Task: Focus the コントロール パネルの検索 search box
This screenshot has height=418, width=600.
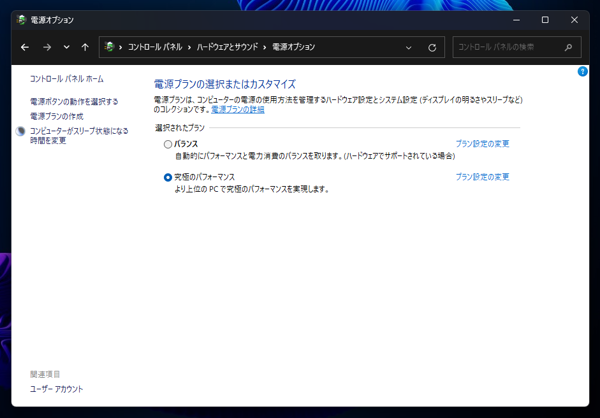Action: click(517, 47)
